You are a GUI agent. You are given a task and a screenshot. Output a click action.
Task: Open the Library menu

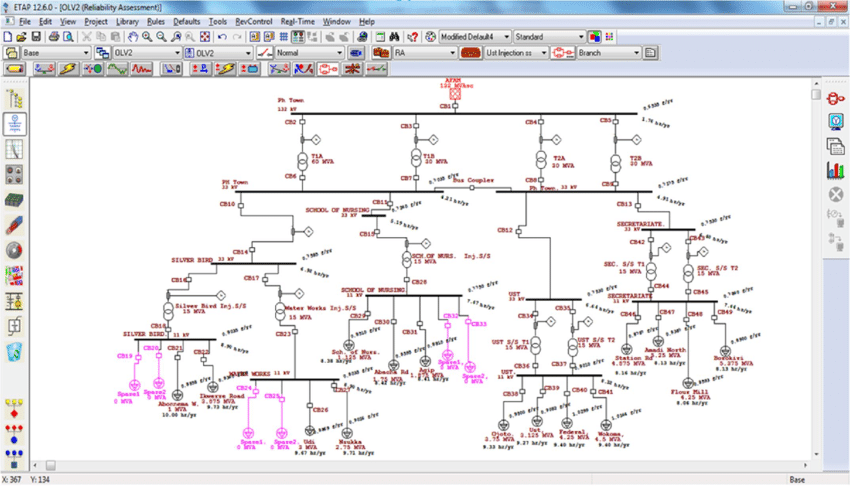click(127, 21)
